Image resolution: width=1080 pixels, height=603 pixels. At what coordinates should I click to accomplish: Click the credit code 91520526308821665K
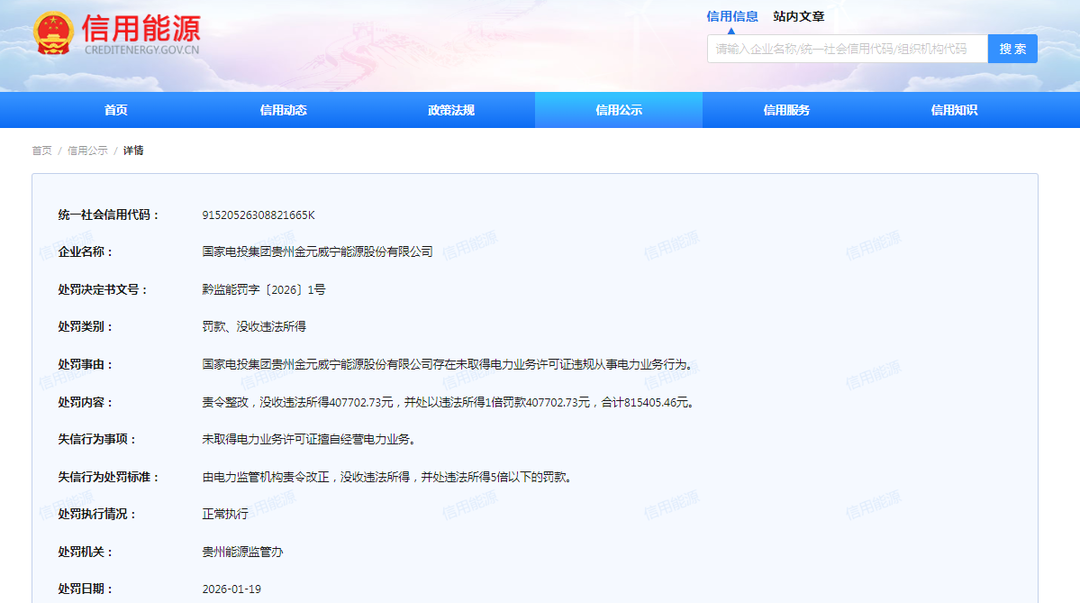[x=258, y=215]
